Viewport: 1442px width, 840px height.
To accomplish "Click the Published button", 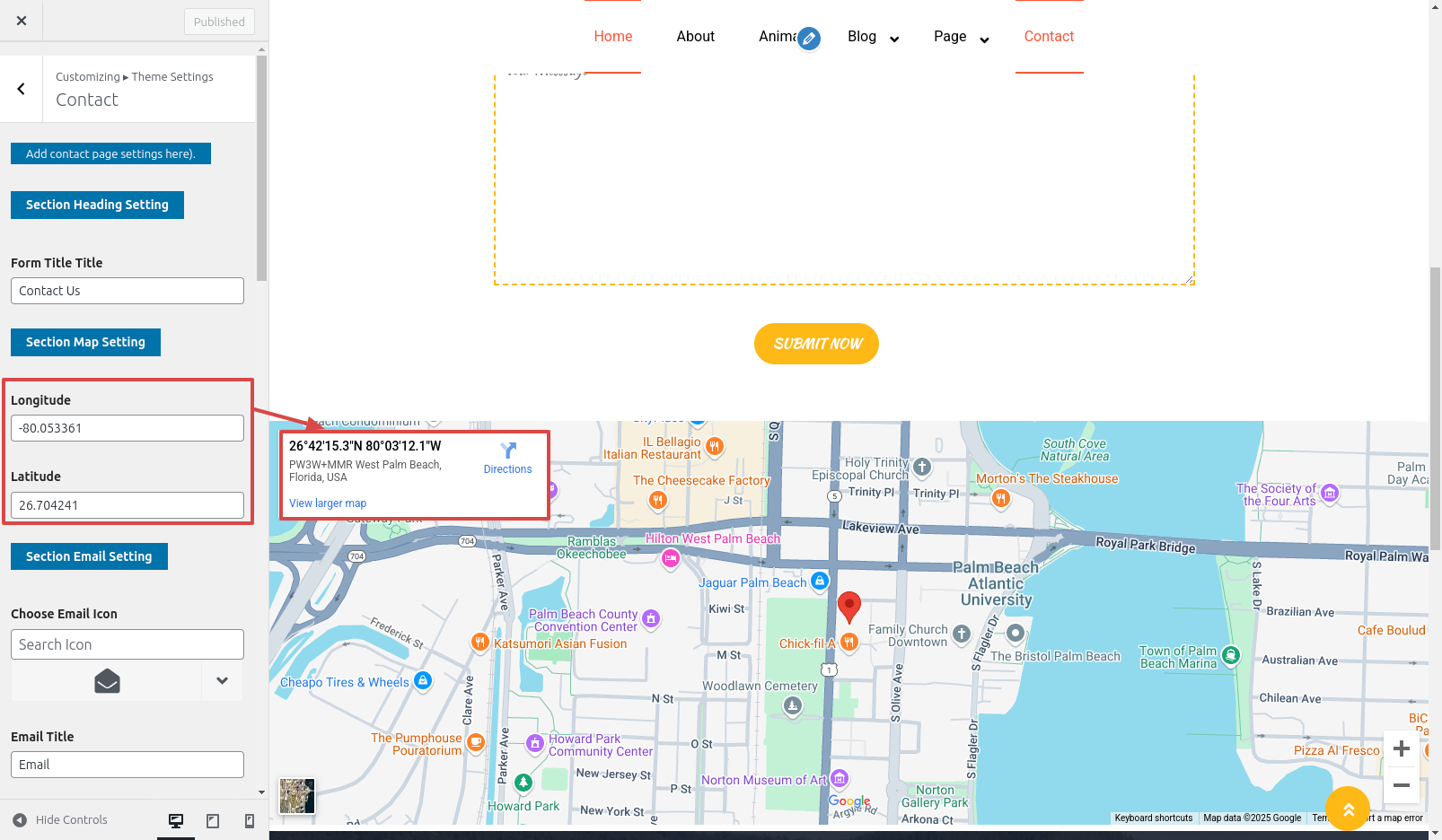I will tap(219, 22).
